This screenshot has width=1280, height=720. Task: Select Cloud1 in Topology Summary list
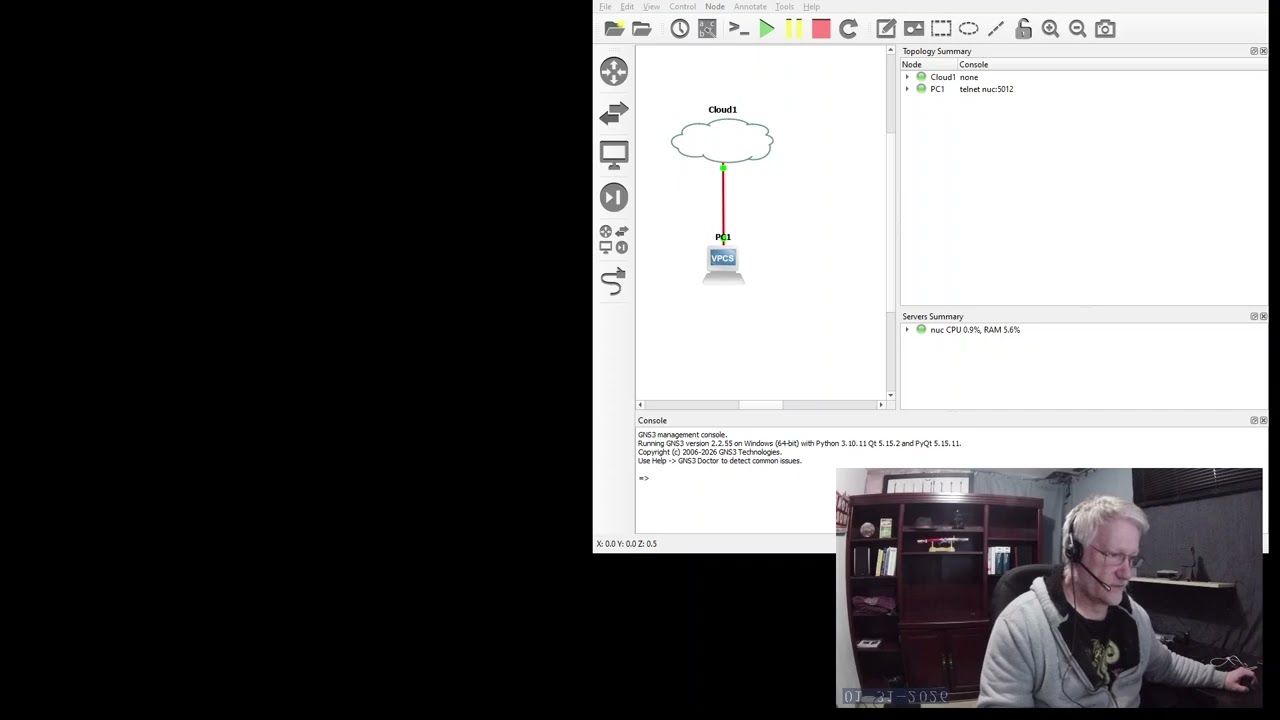(x=942, y=77)
